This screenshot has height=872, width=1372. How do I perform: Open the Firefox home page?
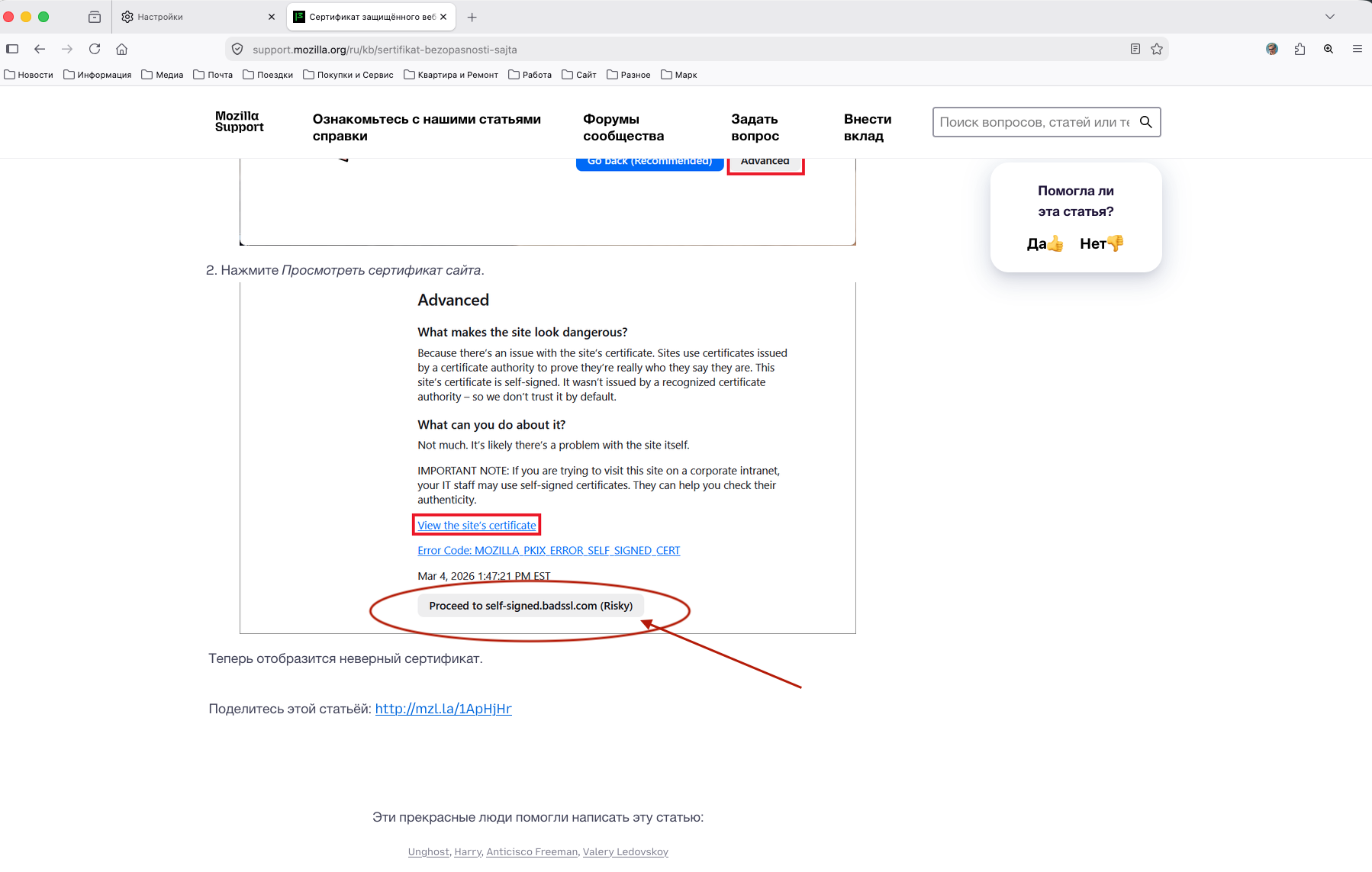coord(121,49)
